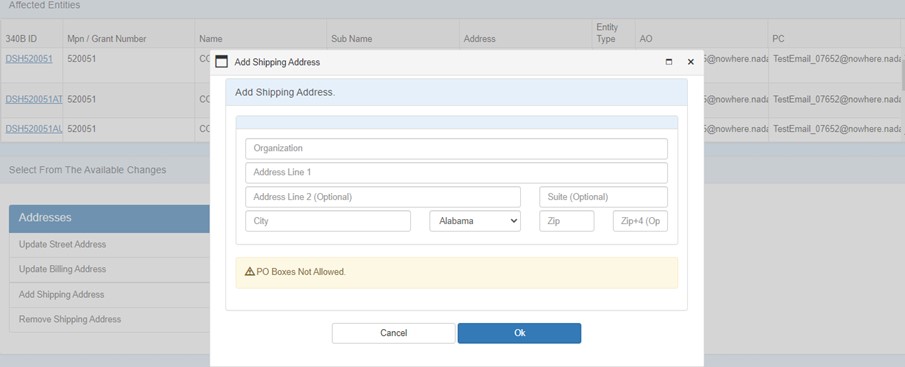Click the Organization input field

(x=456, y=148)
